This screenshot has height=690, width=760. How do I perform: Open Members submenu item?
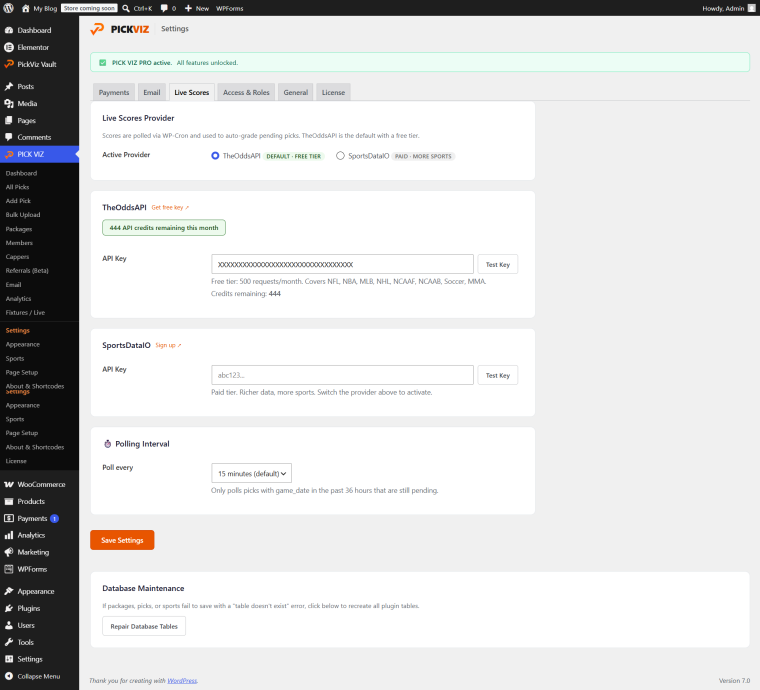click(19, 243)
